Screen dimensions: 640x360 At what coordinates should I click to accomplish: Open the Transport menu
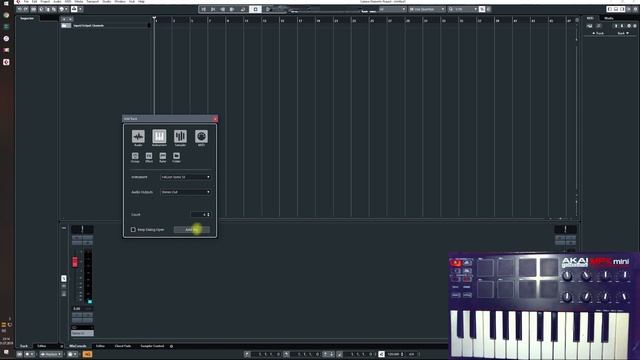tap(93, 2)
